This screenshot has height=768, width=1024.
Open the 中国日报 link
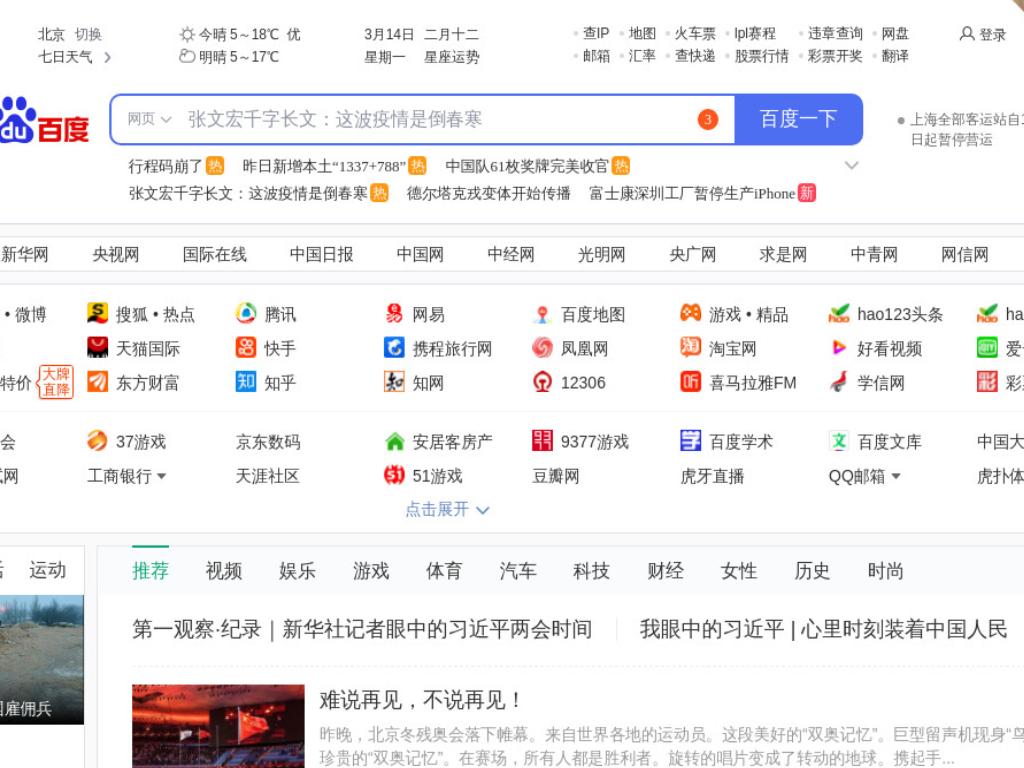coord(321,254)
